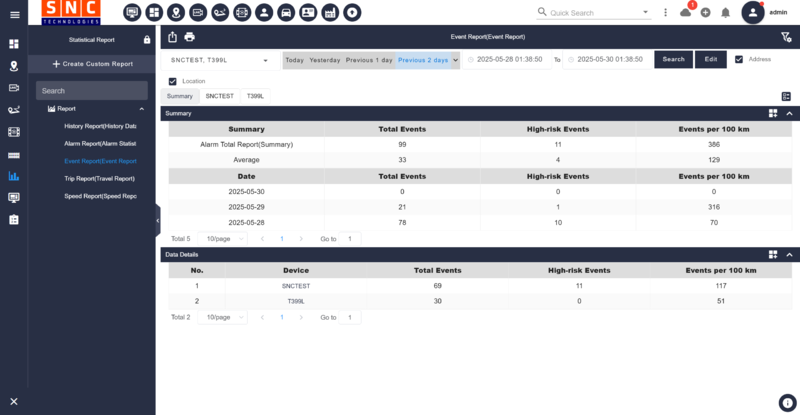This screenshot has height=415, width=800.
Task: Click the sidebar video camera icon
Action: tap(14, 88)
